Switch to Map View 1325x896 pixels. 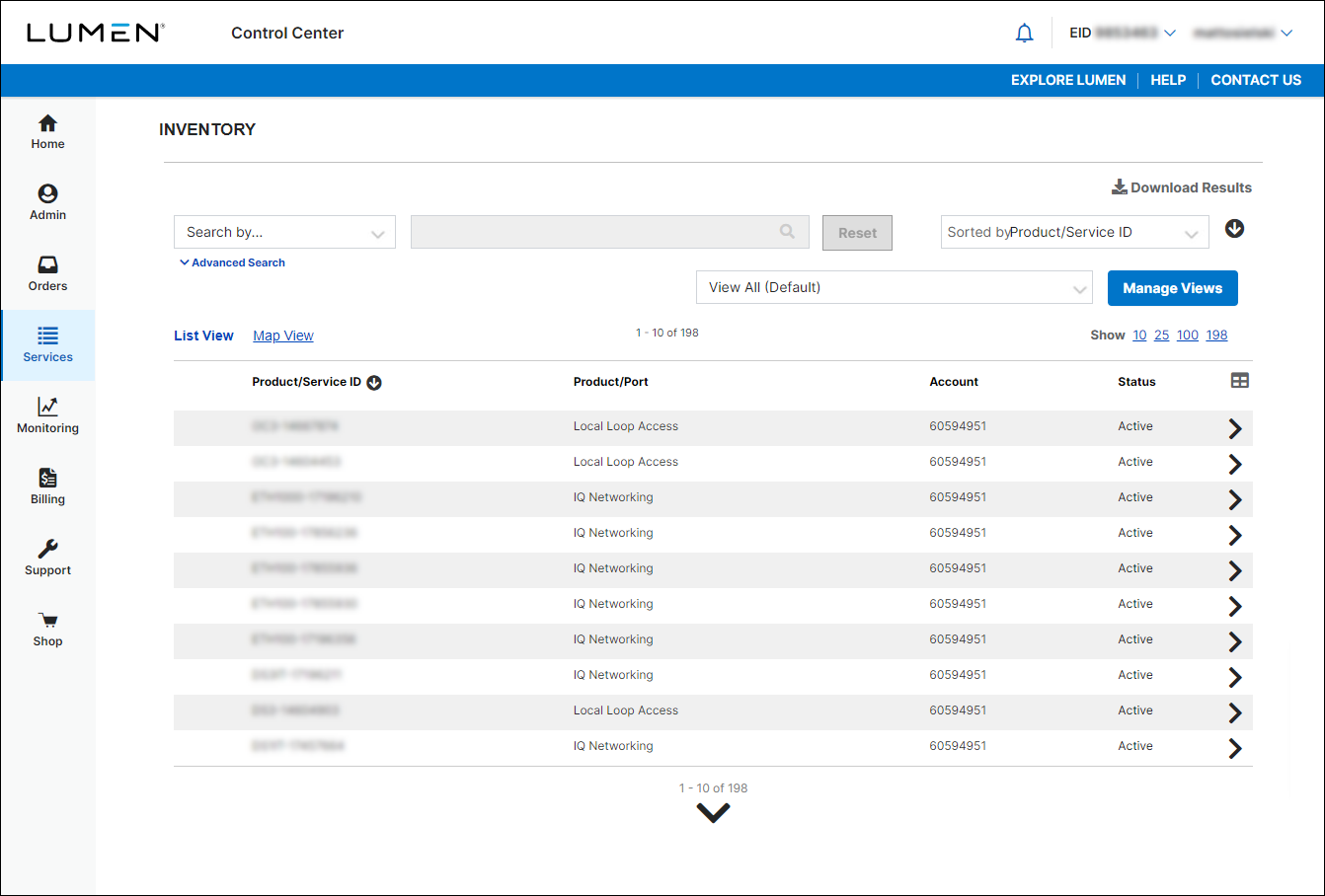click(283, 336)
